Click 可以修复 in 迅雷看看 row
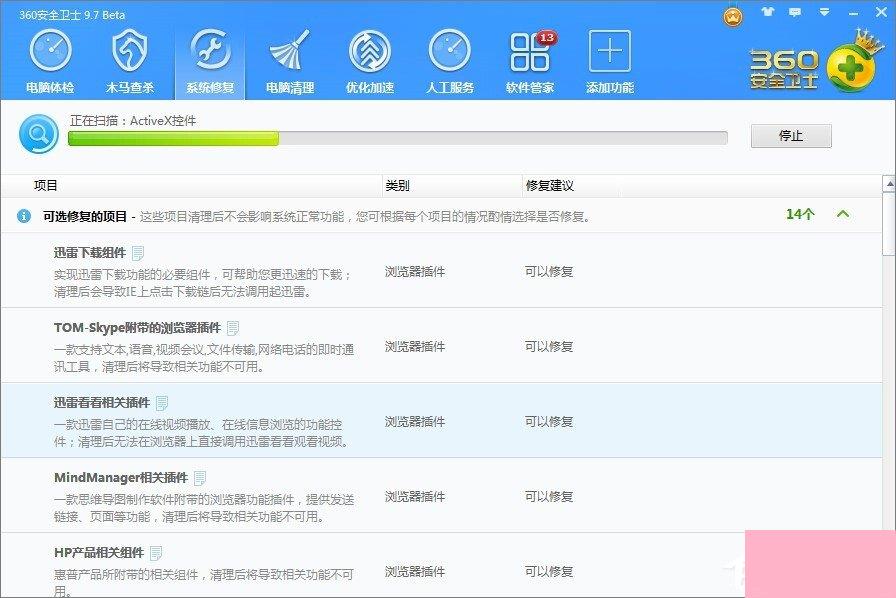This screenshot has width=896, height=598. tap(549, 421)
